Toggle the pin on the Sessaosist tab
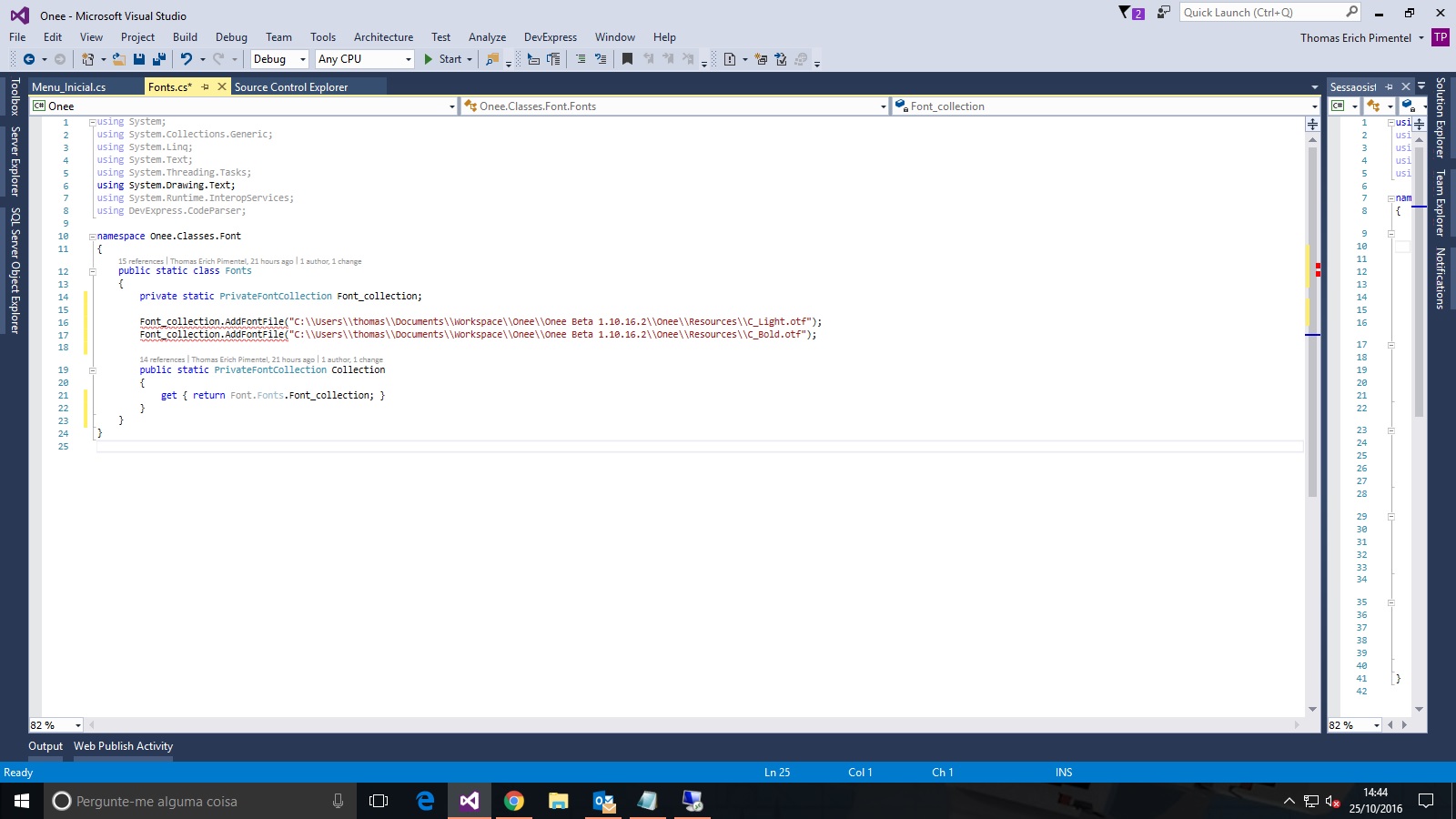This screenshot has width=1456, height=819. click(1389, 87)
